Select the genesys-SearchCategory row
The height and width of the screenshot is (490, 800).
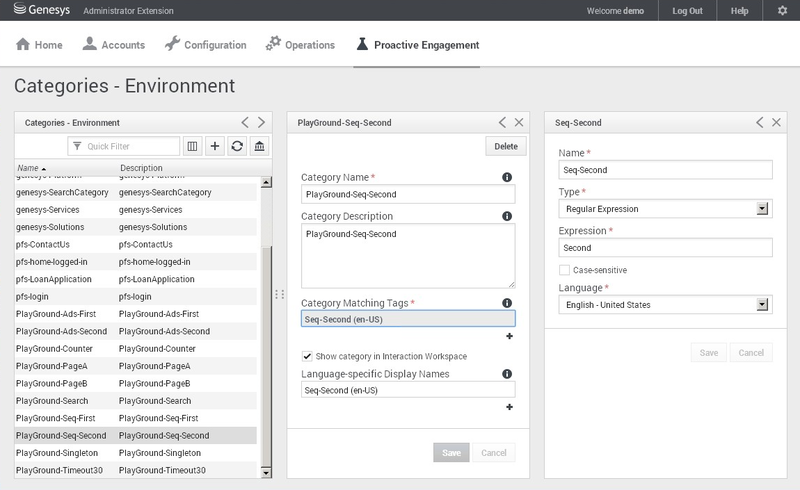pos(136,192)
